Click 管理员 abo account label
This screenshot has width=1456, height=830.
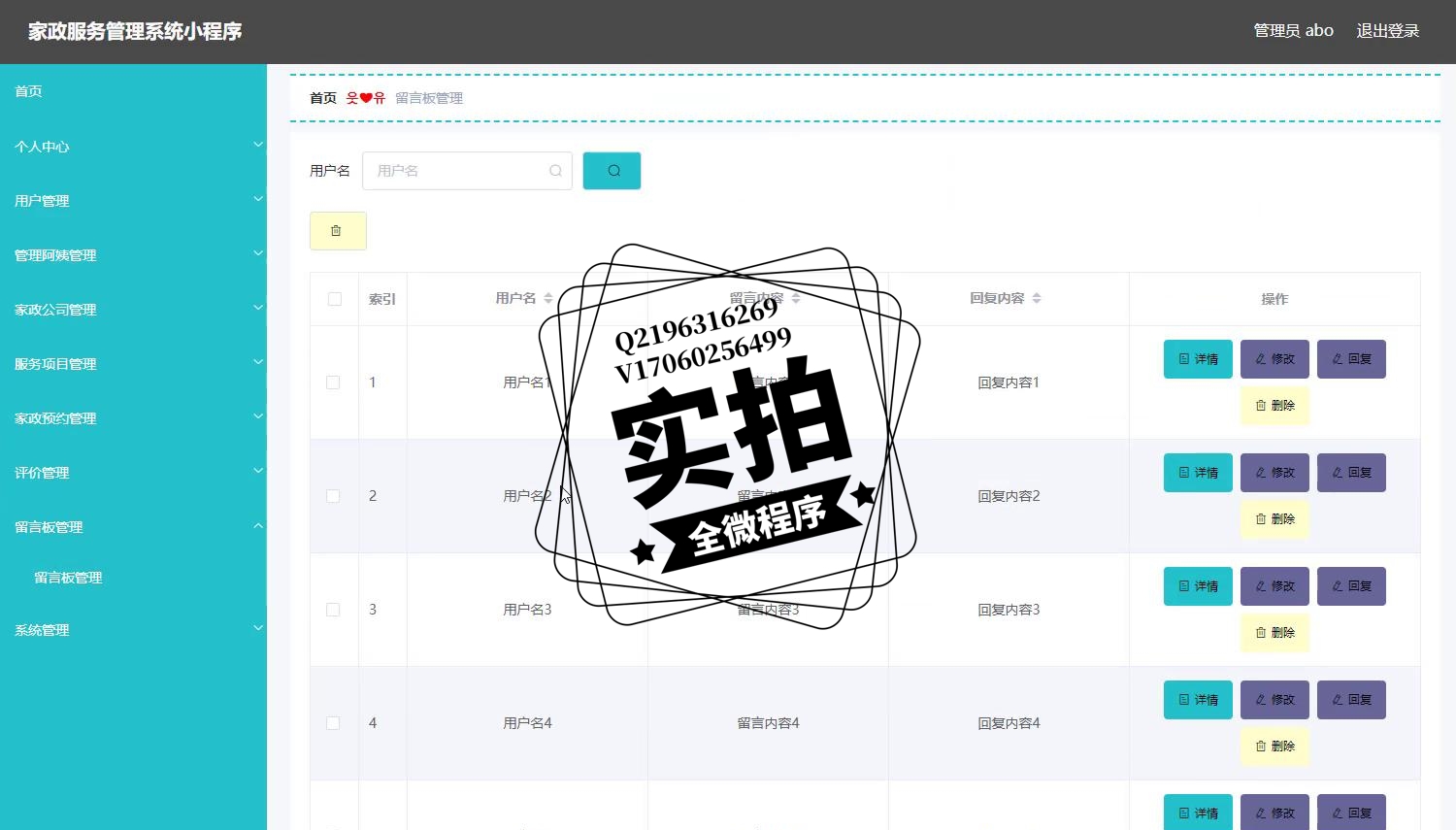pos(1293,31)
